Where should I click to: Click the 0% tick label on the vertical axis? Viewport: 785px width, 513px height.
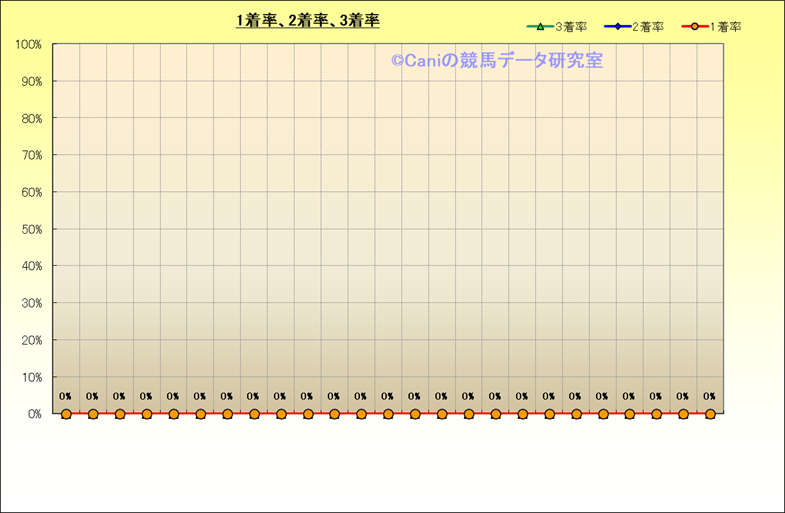tap(33, 414)
